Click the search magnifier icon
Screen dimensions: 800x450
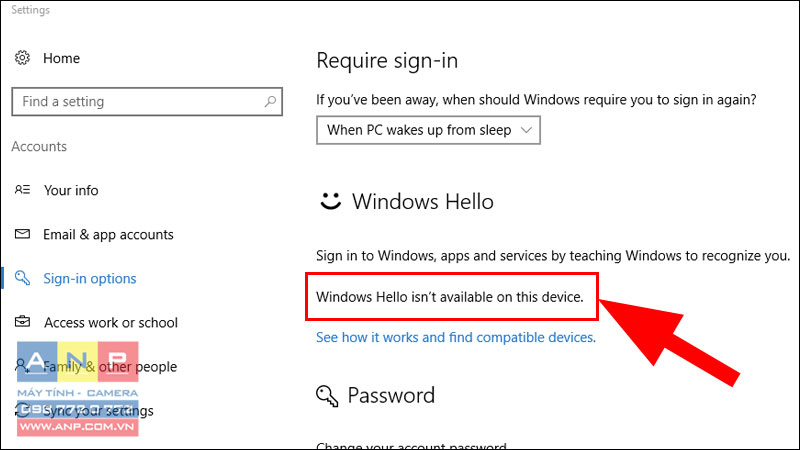coord(270,102)
